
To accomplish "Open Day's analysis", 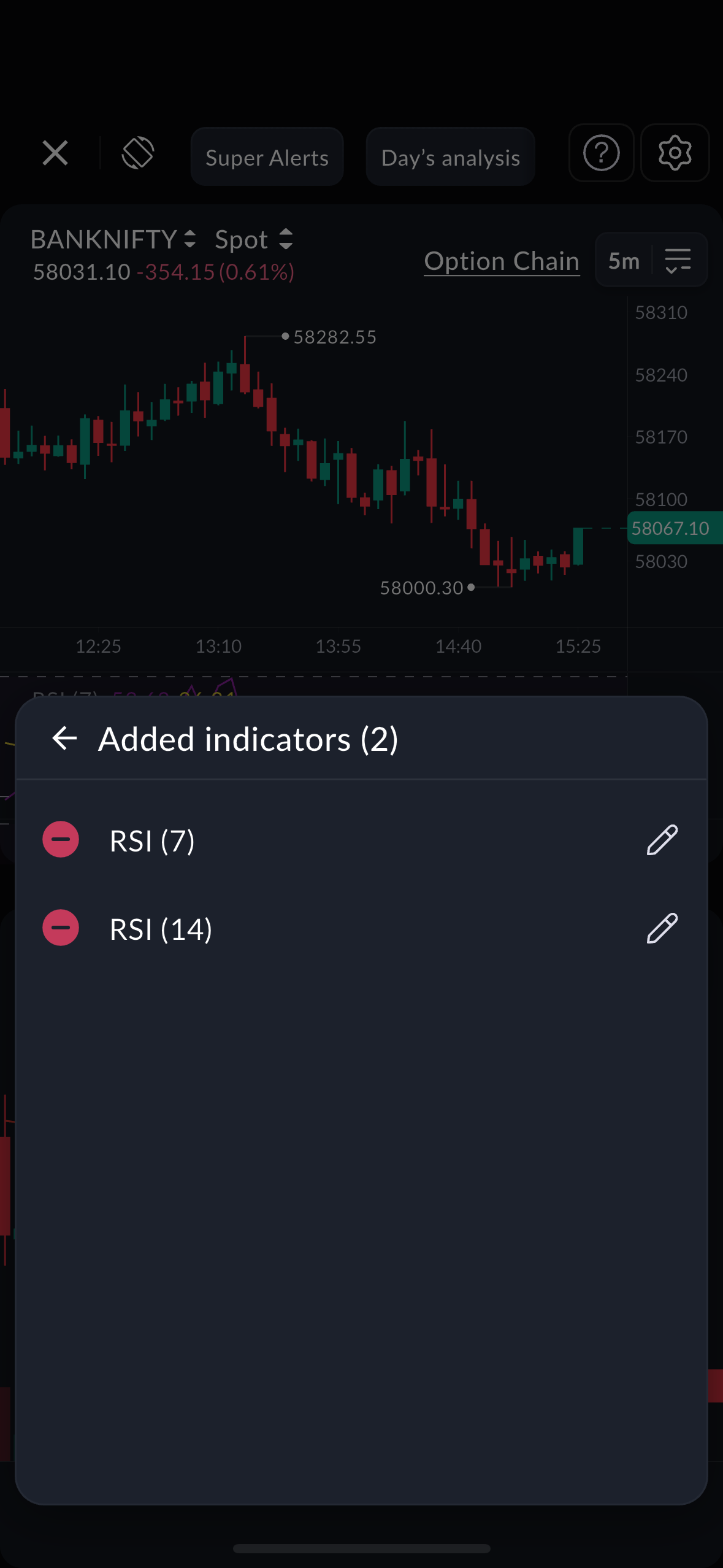I will tap(450, 157).
